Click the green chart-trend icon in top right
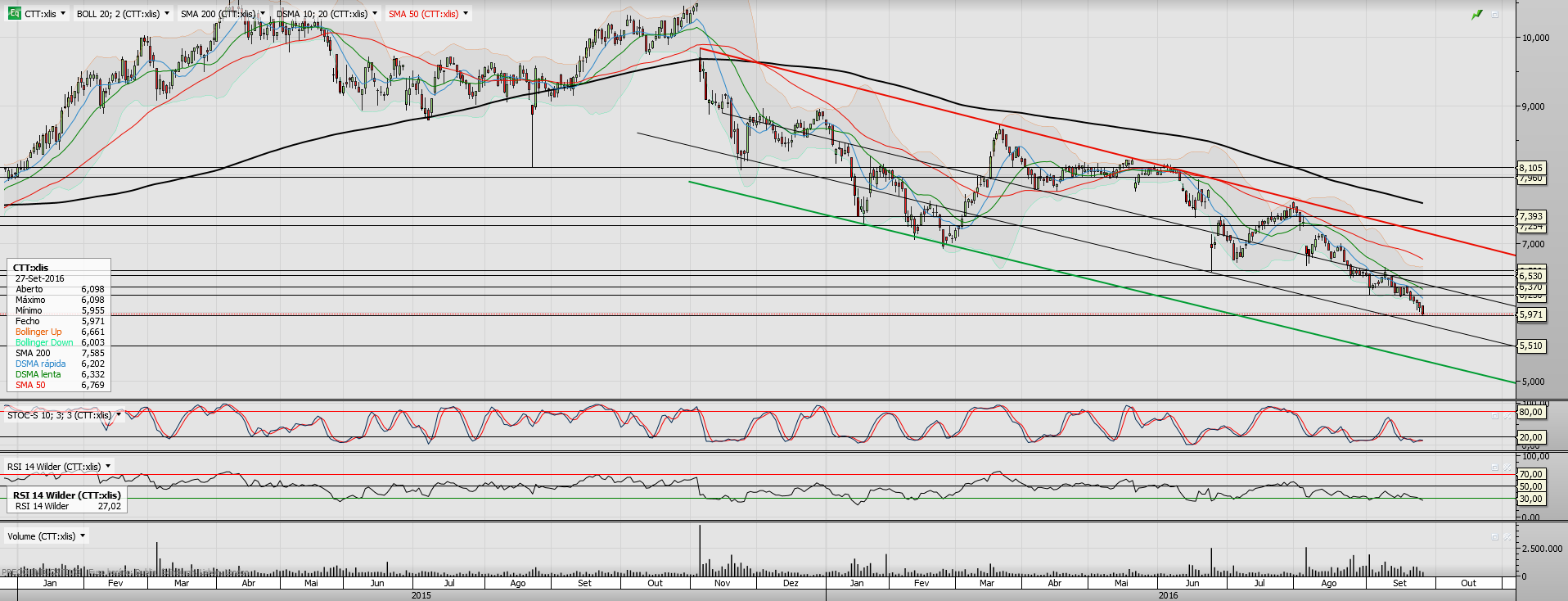The image size is (1568, 601). pos(1477,14)
